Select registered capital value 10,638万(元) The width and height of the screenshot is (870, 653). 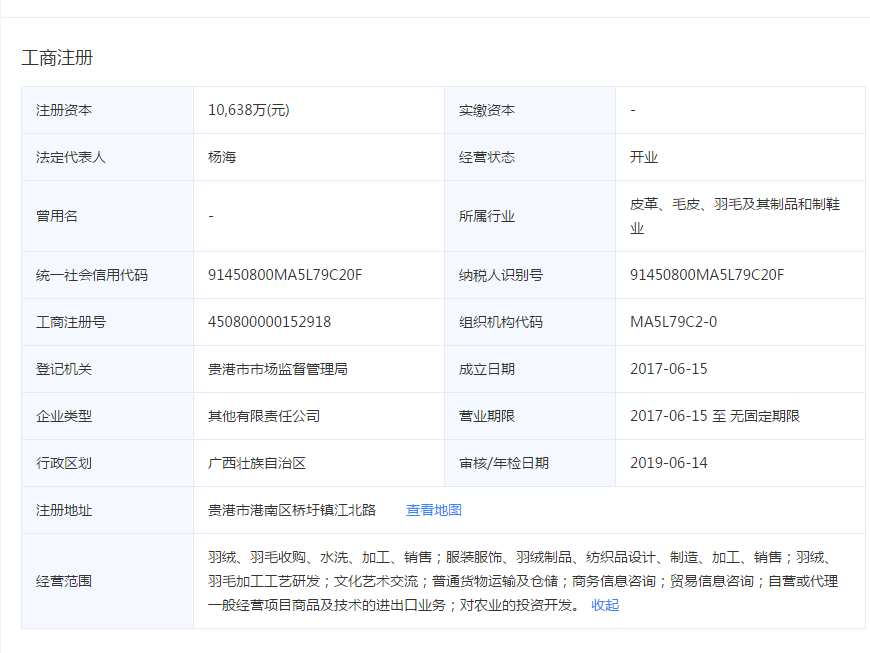(249, 110)
